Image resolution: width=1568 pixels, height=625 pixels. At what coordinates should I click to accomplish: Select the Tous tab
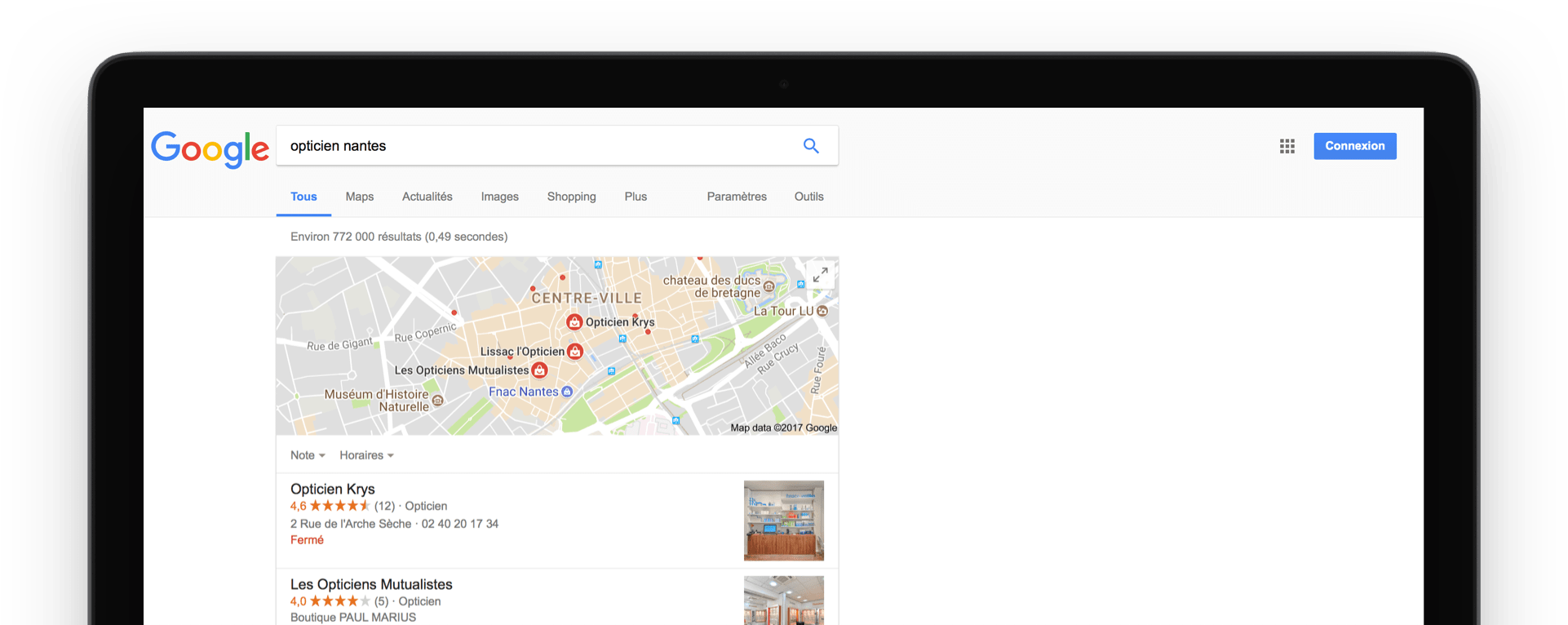(x=303, y=197)
